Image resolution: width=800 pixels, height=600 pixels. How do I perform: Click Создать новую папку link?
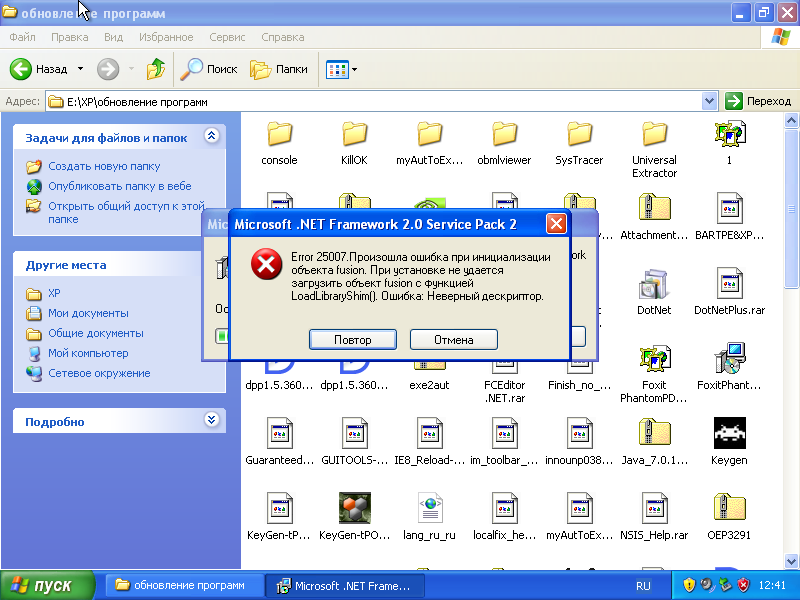pos(104,166)
